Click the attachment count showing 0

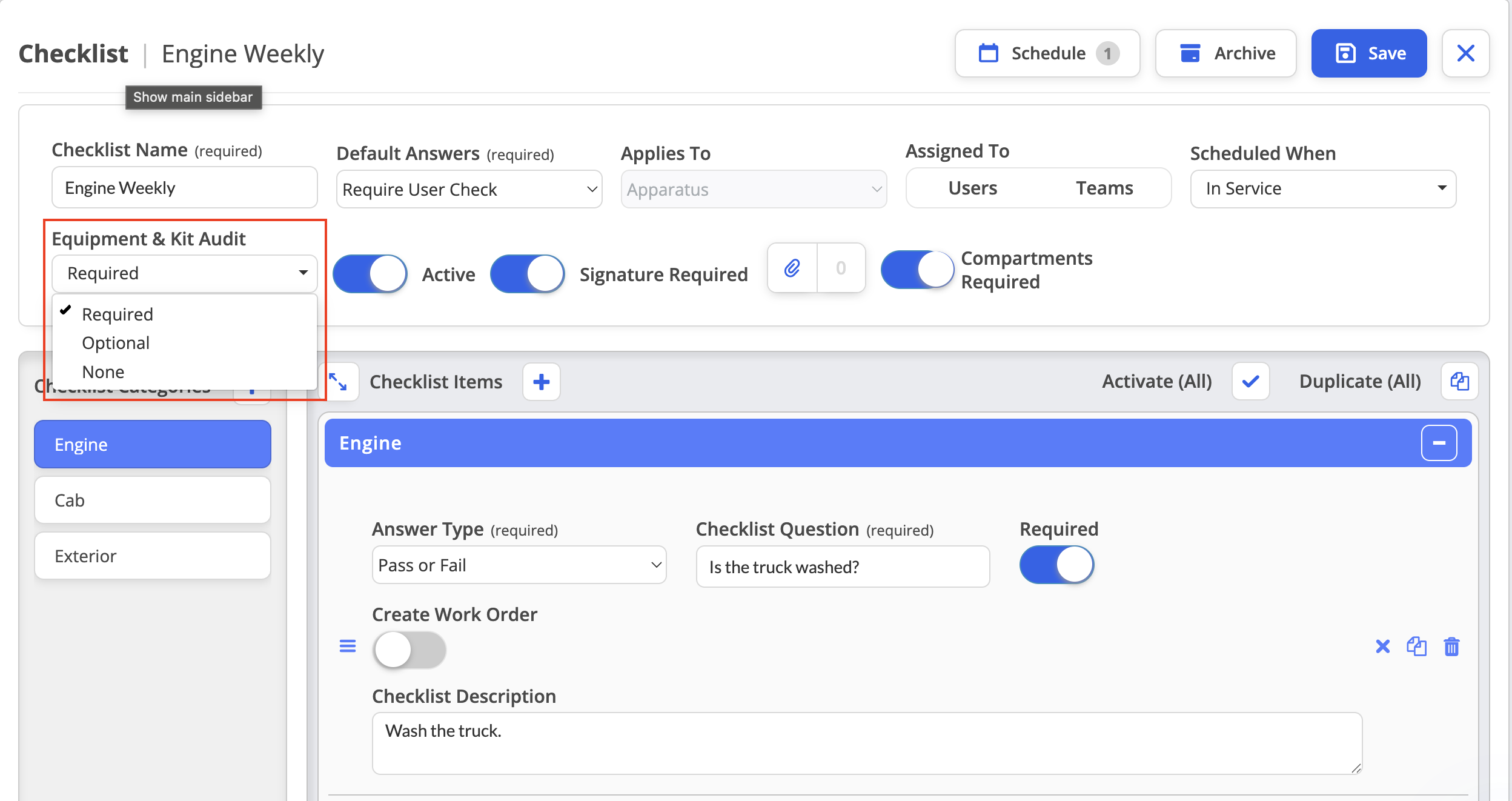coord(841,268)
